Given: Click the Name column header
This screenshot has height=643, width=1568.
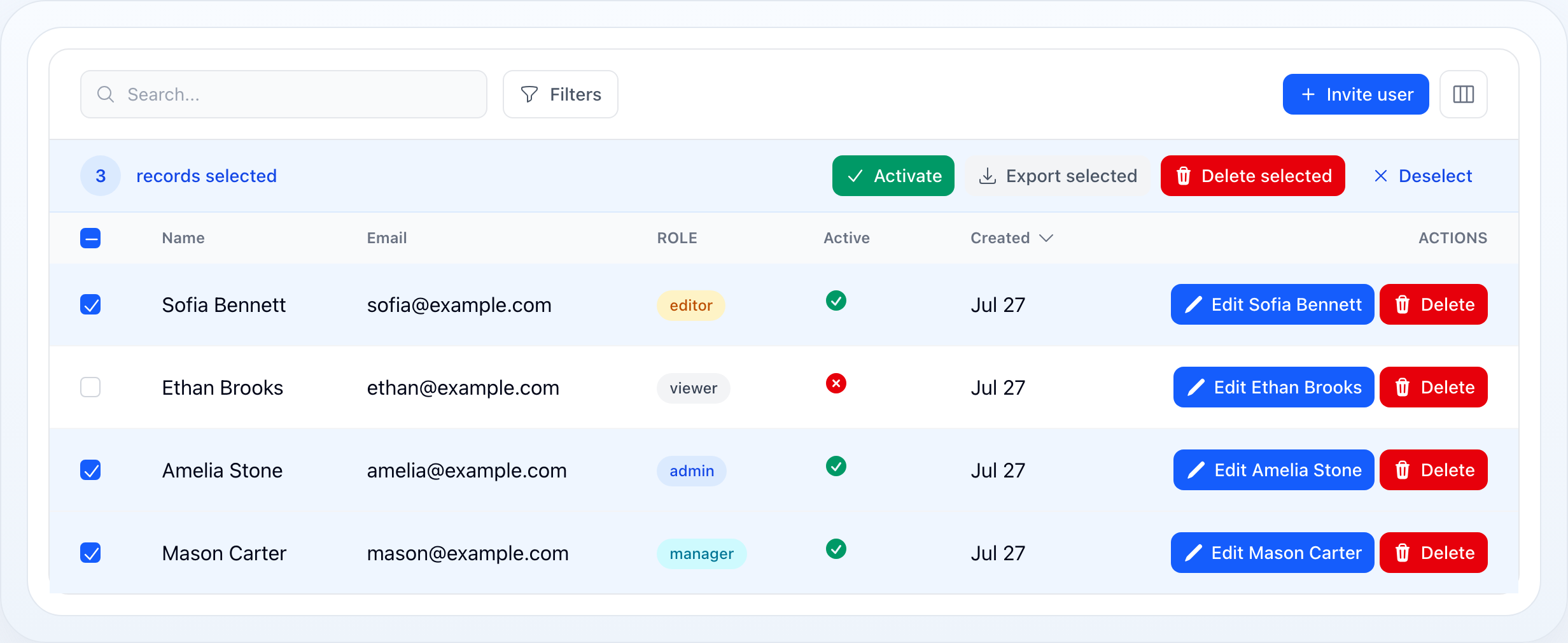Looking at the screenshot, I should coord(183,238).
